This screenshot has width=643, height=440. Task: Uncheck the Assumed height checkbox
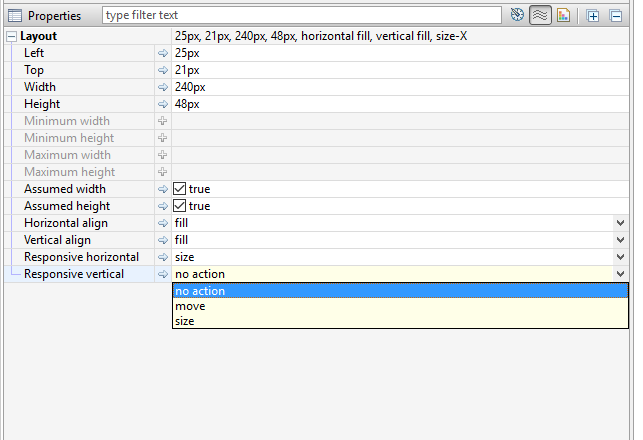[x=180, y=206]
